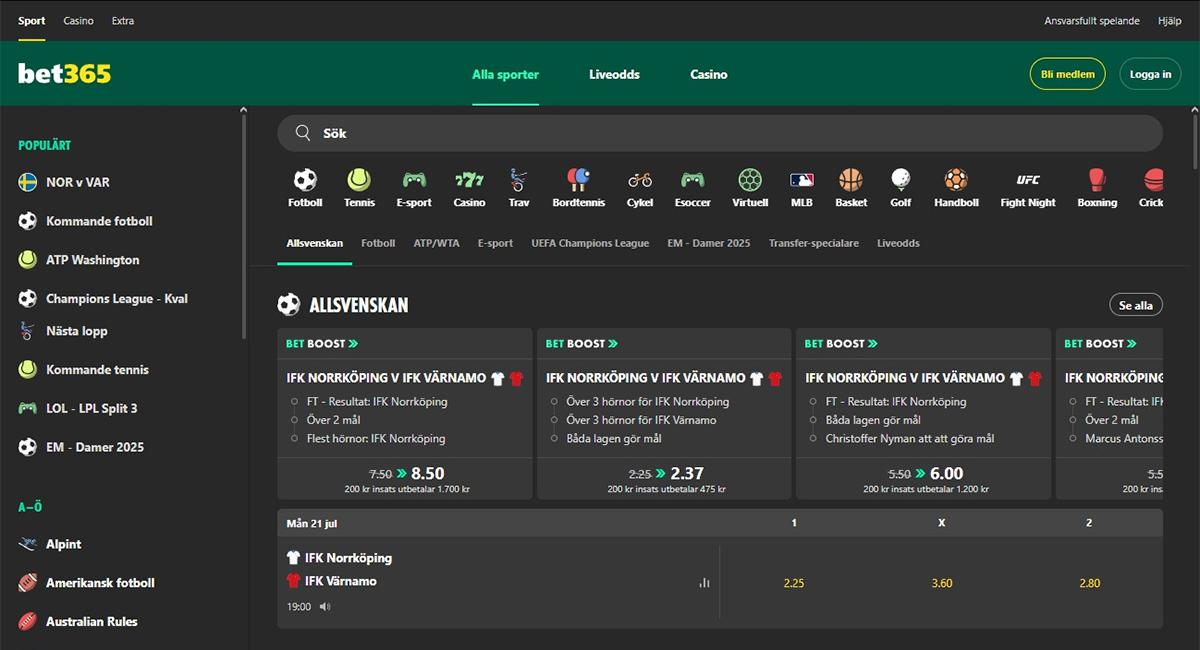
Task: Open the Golf ball icon
Action: pyautogui.click(x=901, y=180)
